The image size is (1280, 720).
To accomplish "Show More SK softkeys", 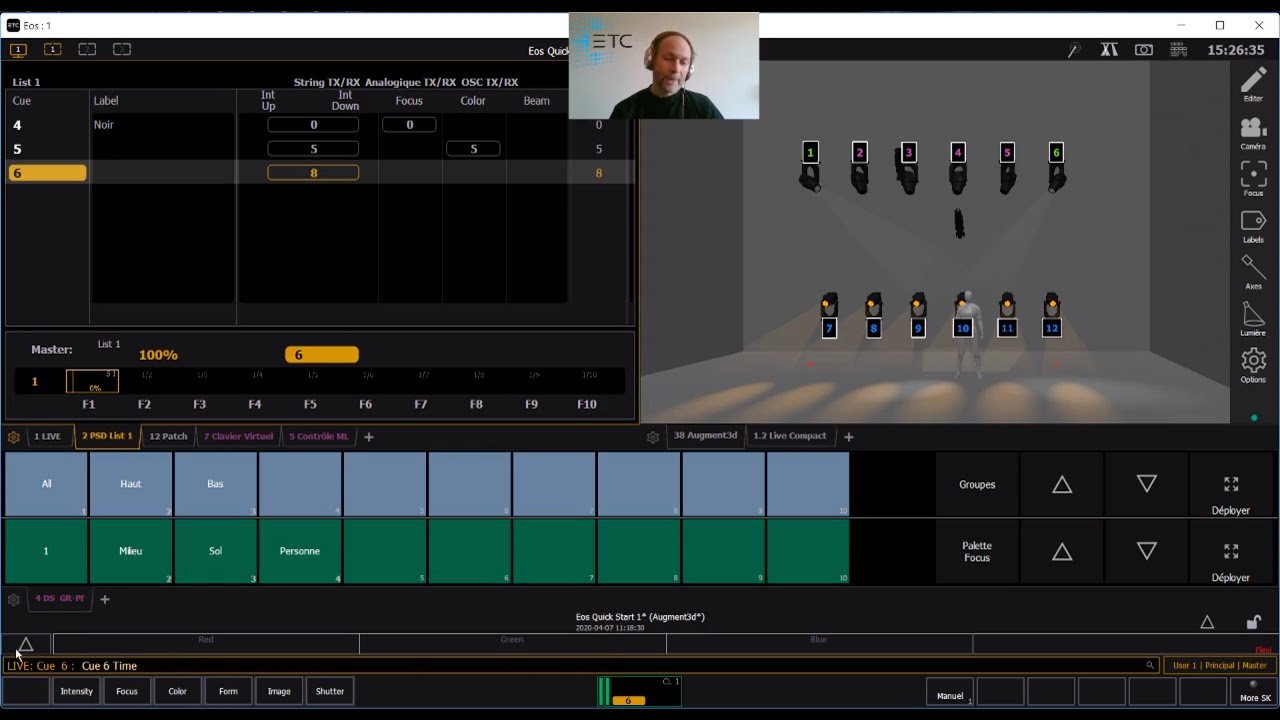I will pyautogui.click(x=1255, y=691).
